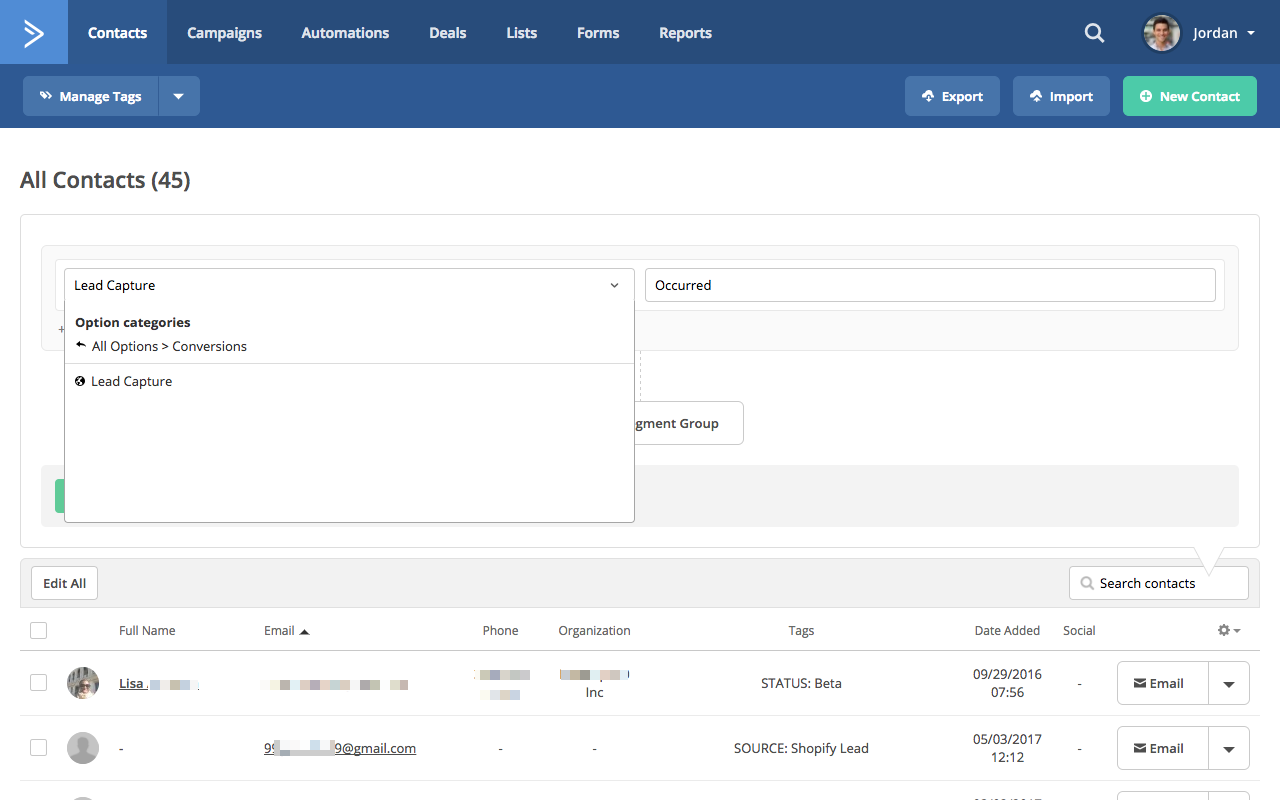Expand the Email action dropdown for Lisa
This screenshot has width=1280, height=800.
point(1229,684)
